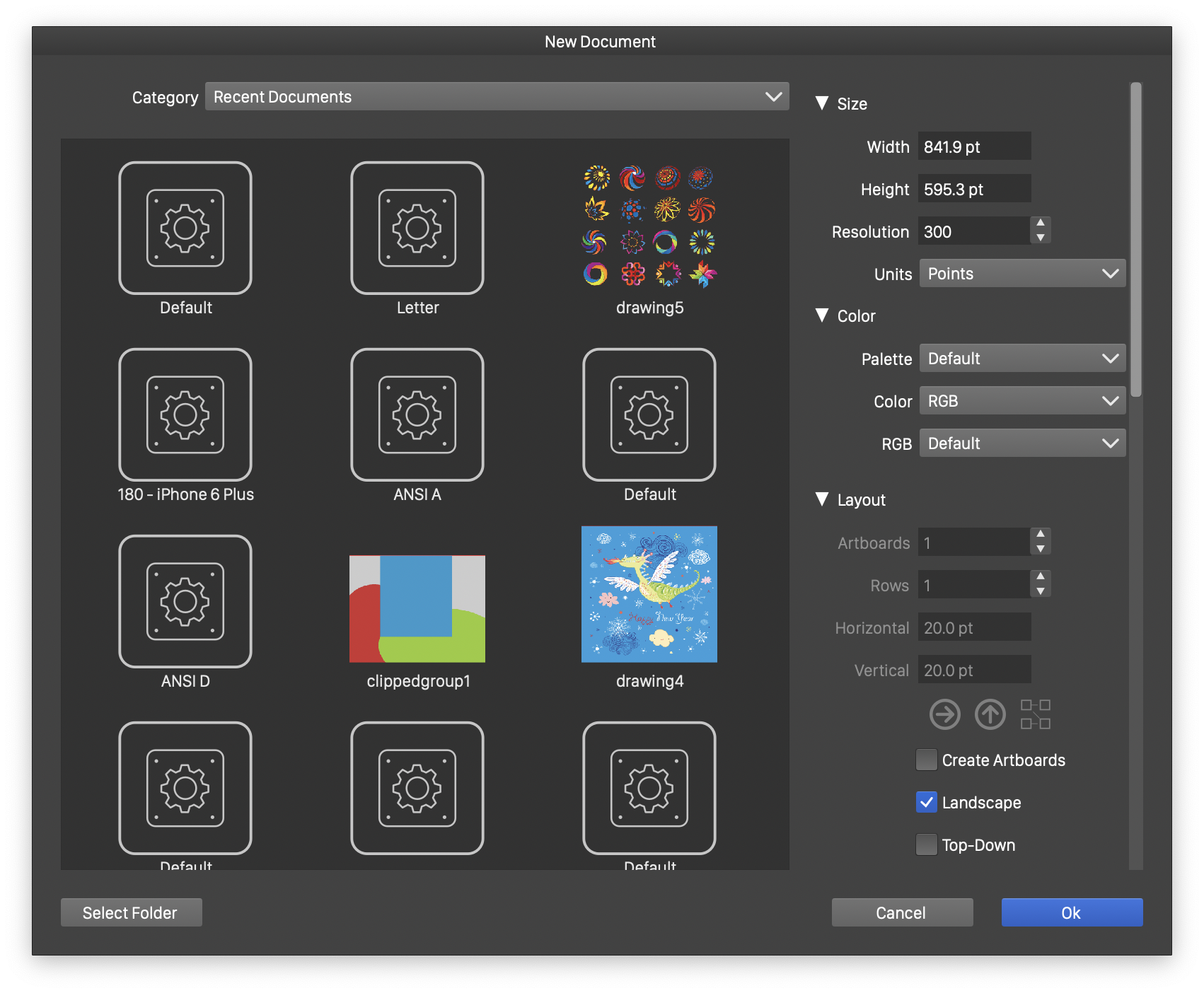Viewport: 1204px width, 993px height.
Task: Click the artboard grid arrangement icon
Action: (1035, 714)
